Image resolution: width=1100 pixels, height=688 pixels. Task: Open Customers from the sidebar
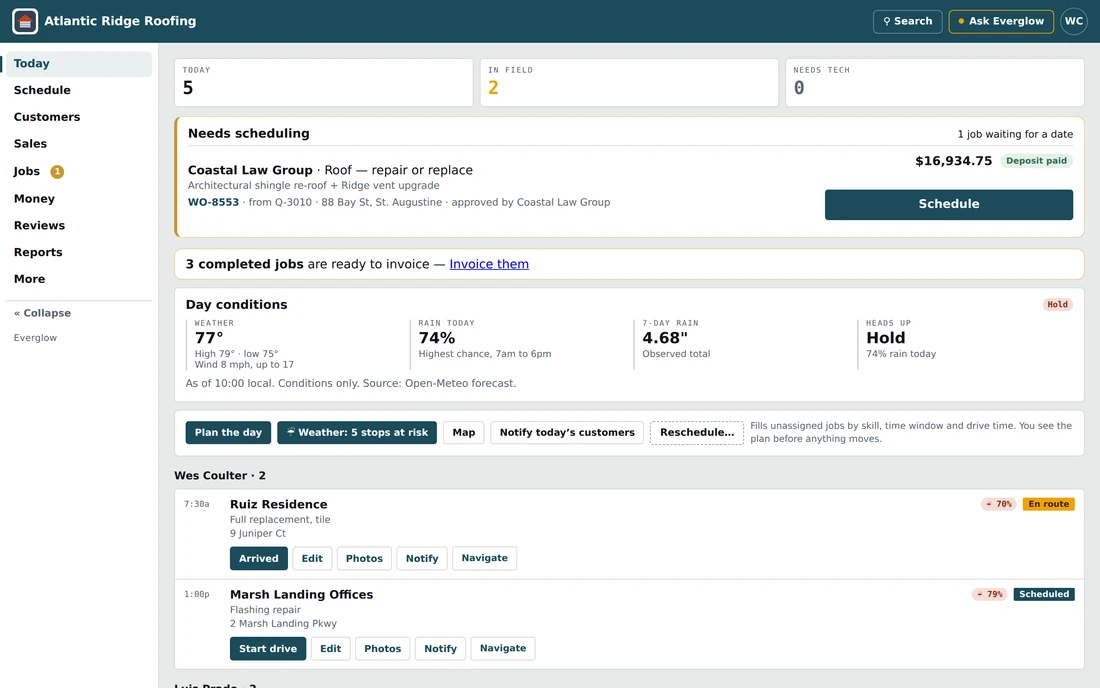[79, 116]
